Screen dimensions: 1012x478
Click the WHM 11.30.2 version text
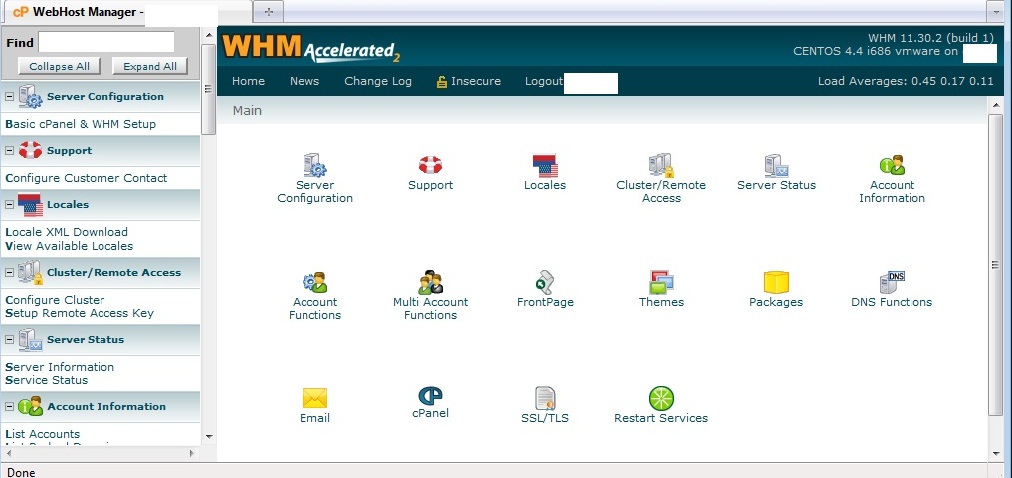tap(931, 38)
